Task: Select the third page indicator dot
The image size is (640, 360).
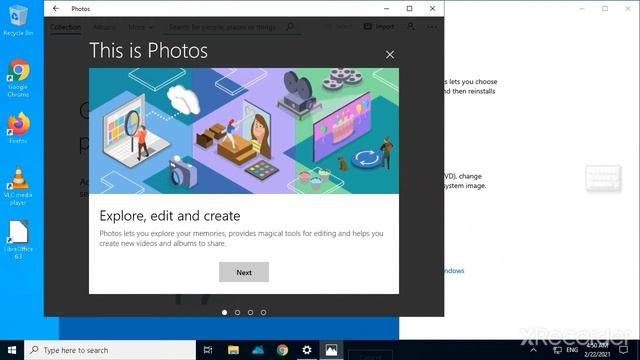Action: 251,312
